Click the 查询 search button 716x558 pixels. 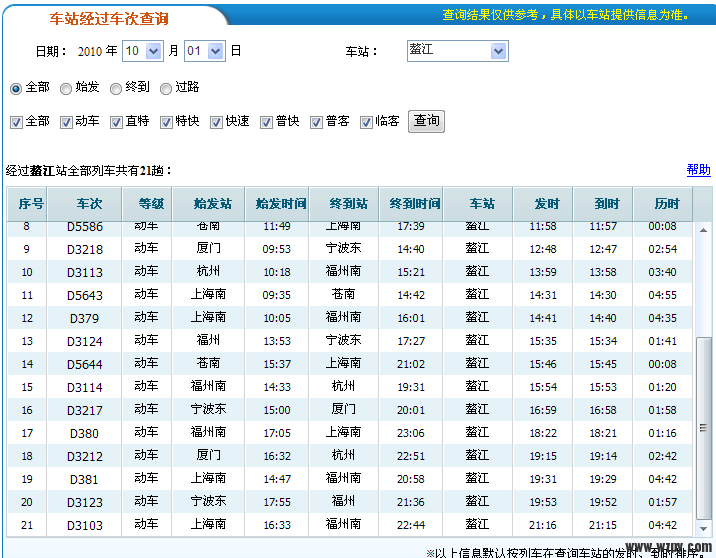click(x=426, y=121)
